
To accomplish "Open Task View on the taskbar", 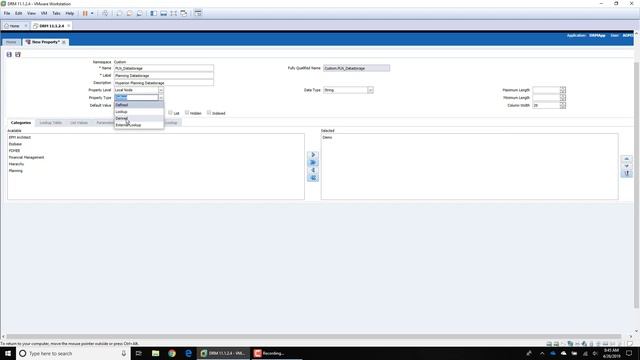I will (138, 353).
